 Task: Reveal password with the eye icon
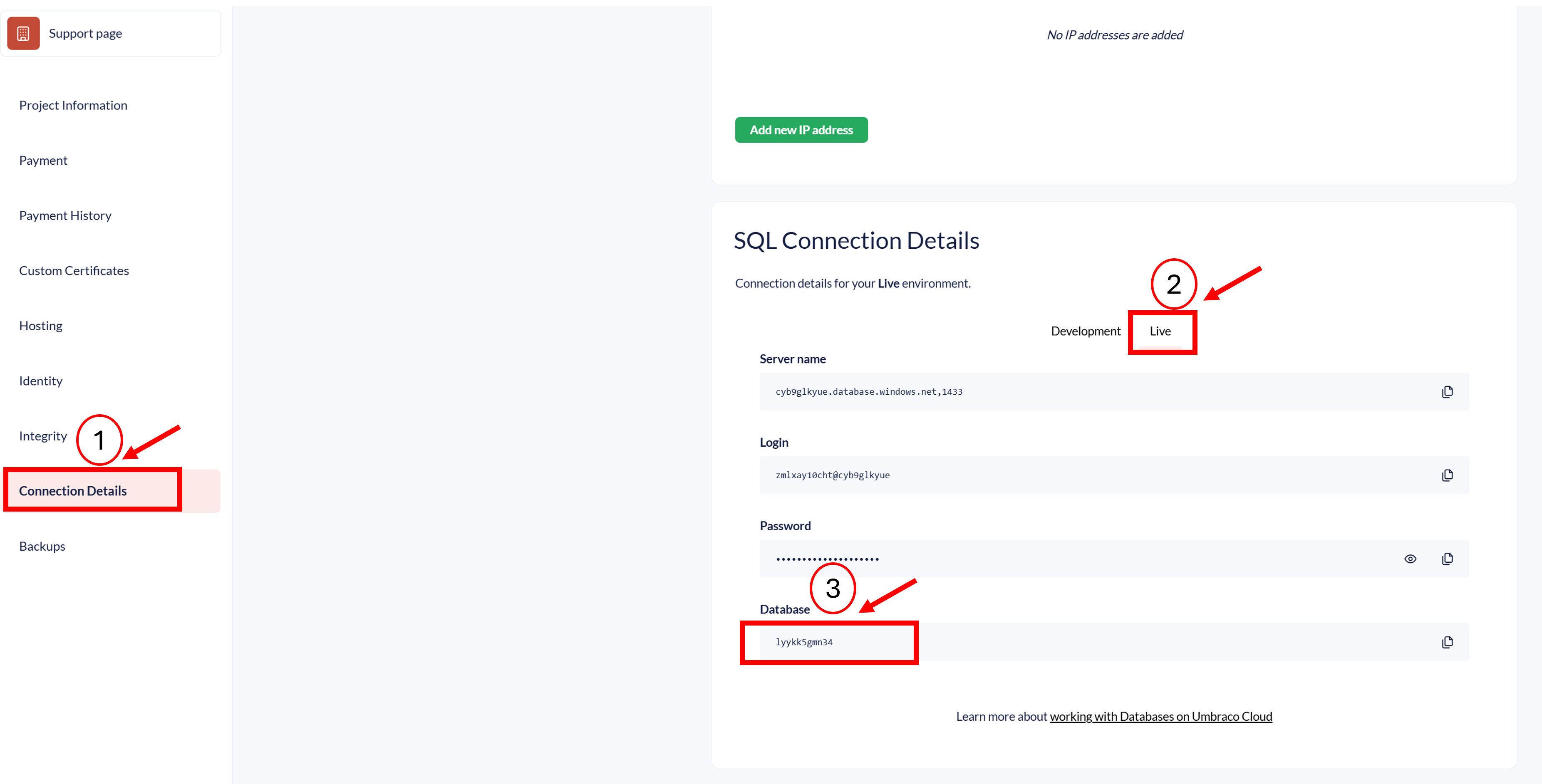click(1410, 559)
